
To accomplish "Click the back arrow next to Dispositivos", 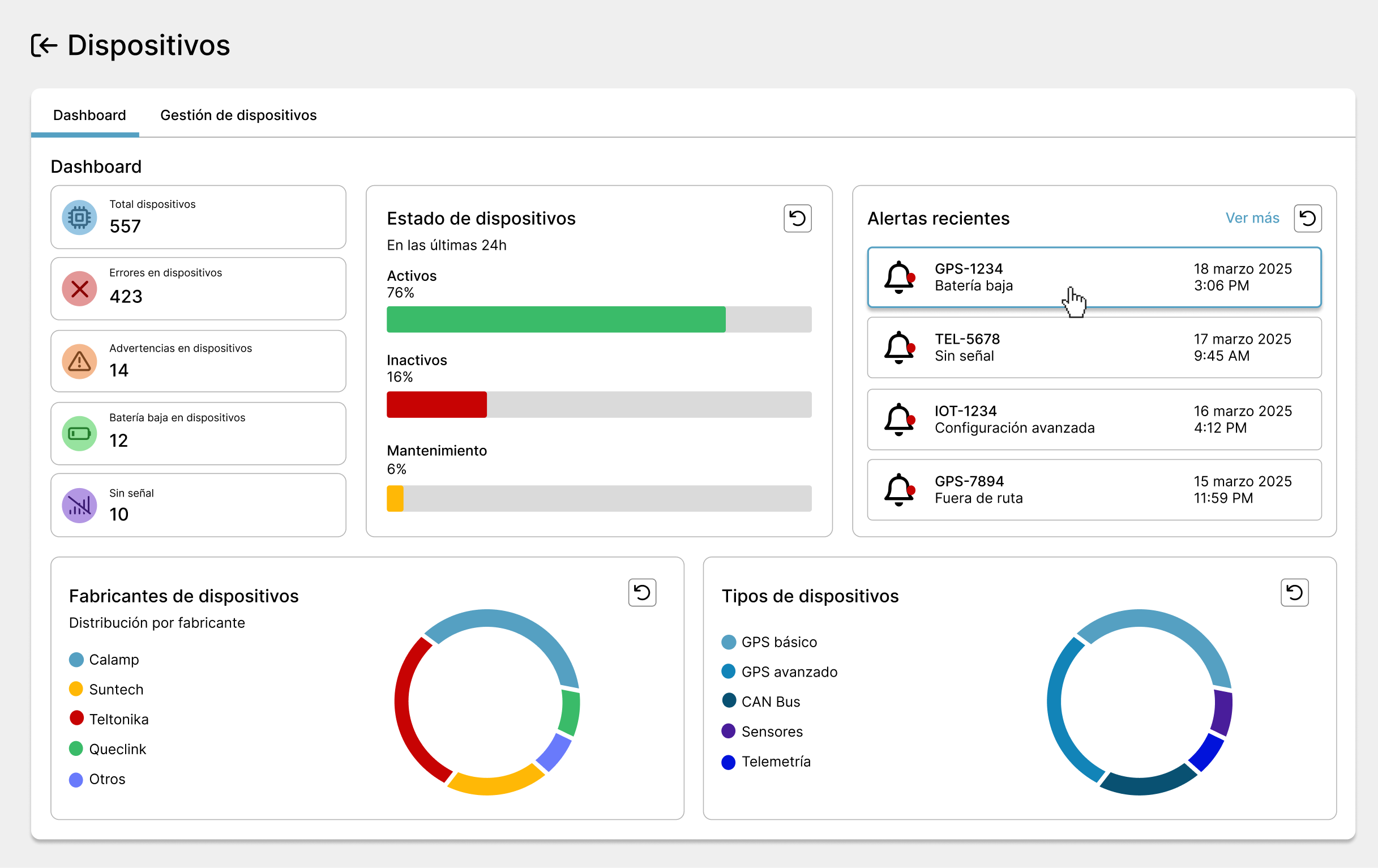I will 44,45.
